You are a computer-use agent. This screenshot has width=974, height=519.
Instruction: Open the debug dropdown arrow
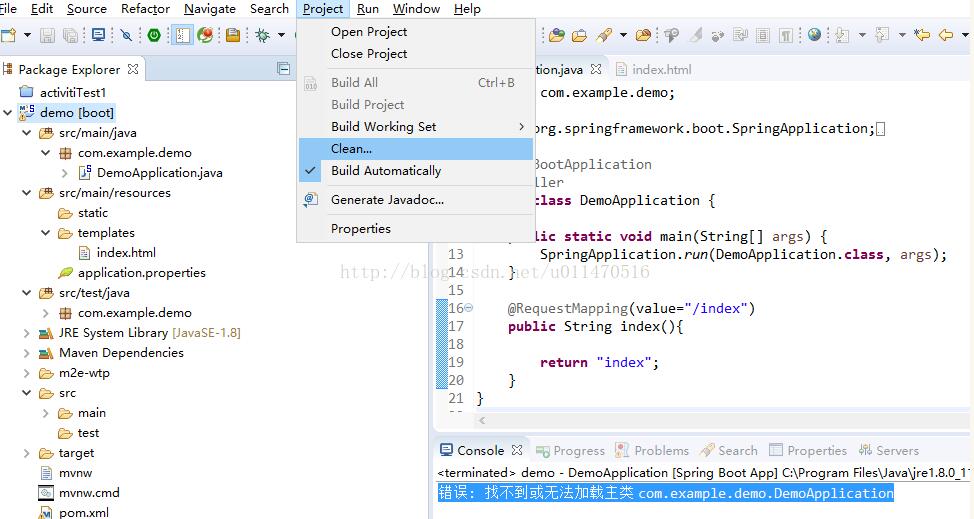(280, 35)
